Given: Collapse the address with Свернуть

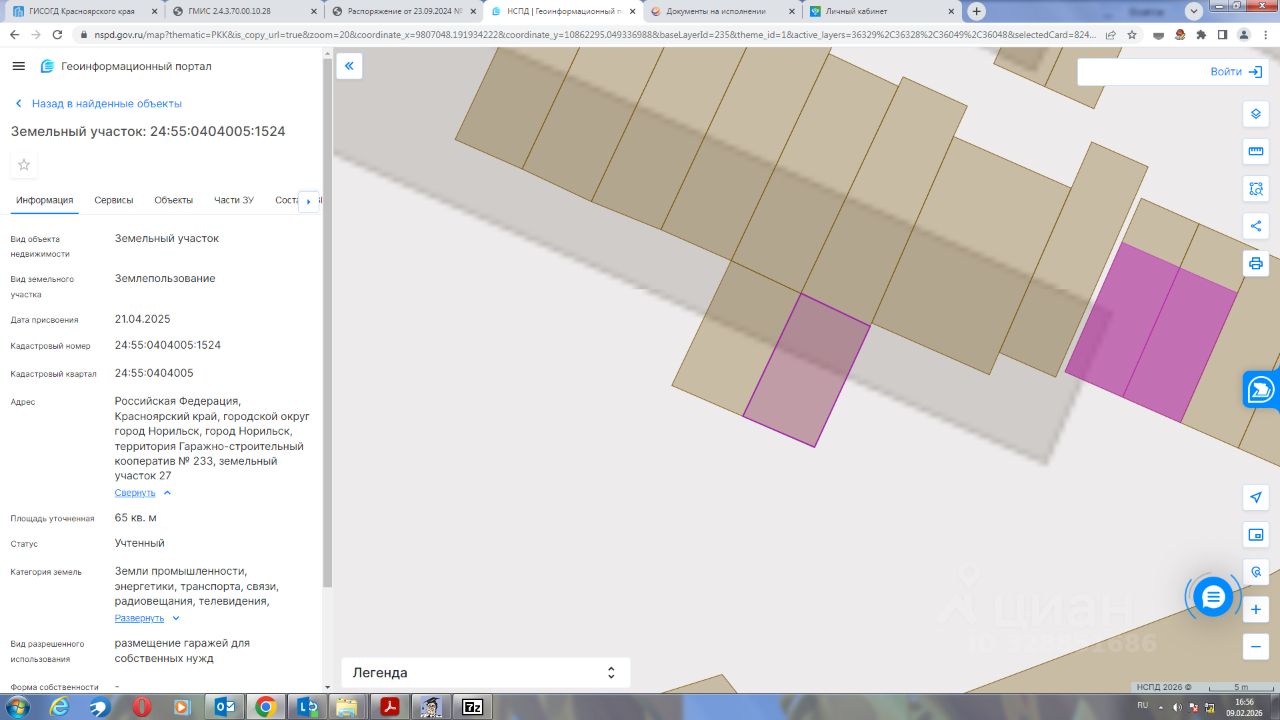Looking at the screenshot, I should 143,493.
